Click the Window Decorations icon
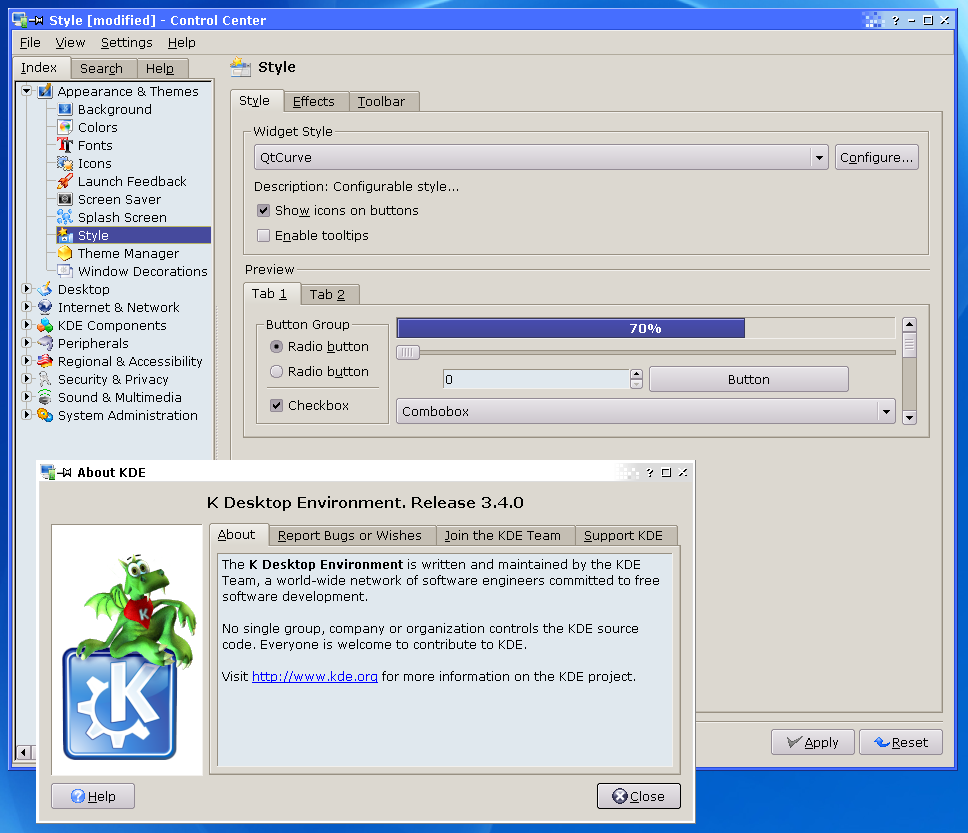Screen dimensions: 968x833 [65, 271]
